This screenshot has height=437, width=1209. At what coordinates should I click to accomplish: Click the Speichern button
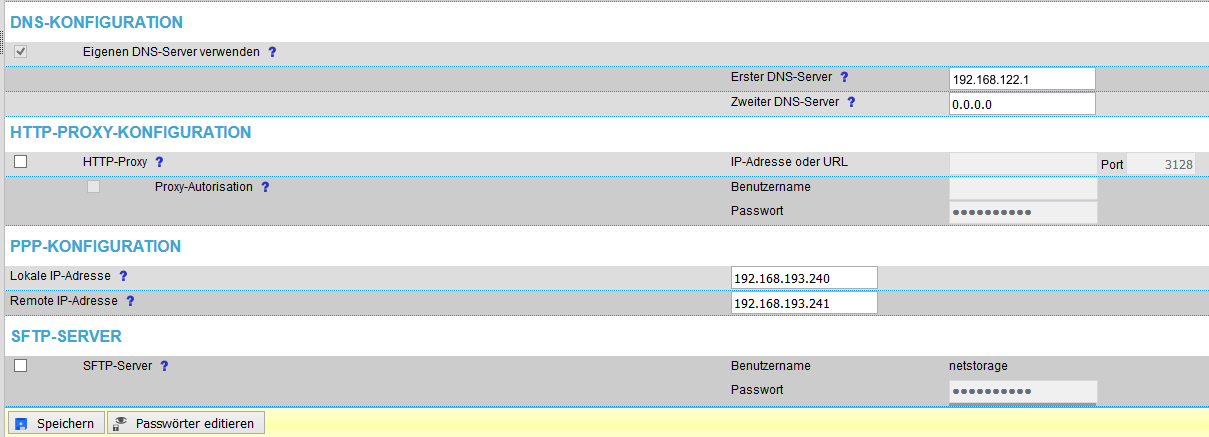point(55,424)
